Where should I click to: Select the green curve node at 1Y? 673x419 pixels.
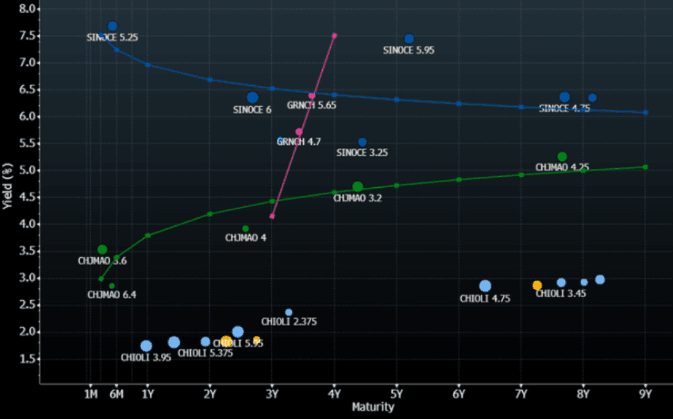point(148,235)
